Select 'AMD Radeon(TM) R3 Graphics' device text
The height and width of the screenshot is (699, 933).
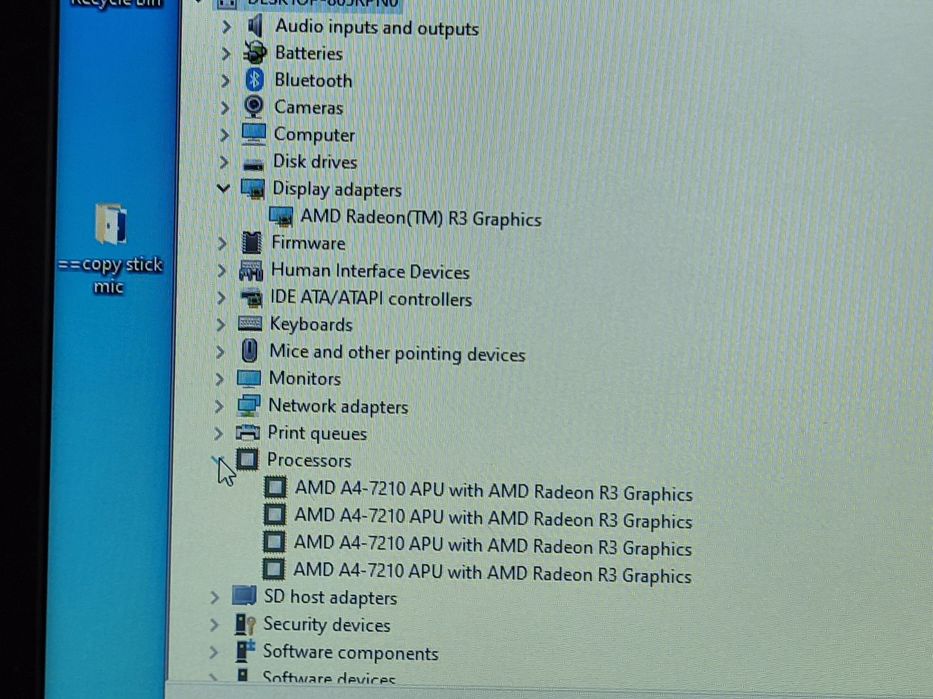pyautogui.click(x=421, y=218)
